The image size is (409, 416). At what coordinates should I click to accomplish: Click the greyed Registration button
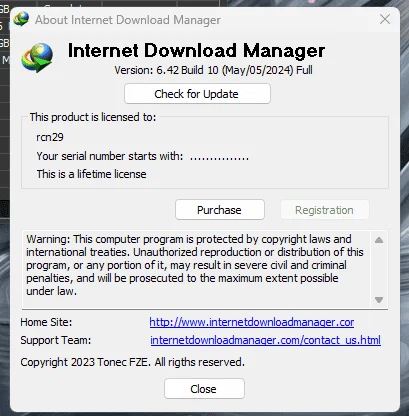[x=325, y=210]
